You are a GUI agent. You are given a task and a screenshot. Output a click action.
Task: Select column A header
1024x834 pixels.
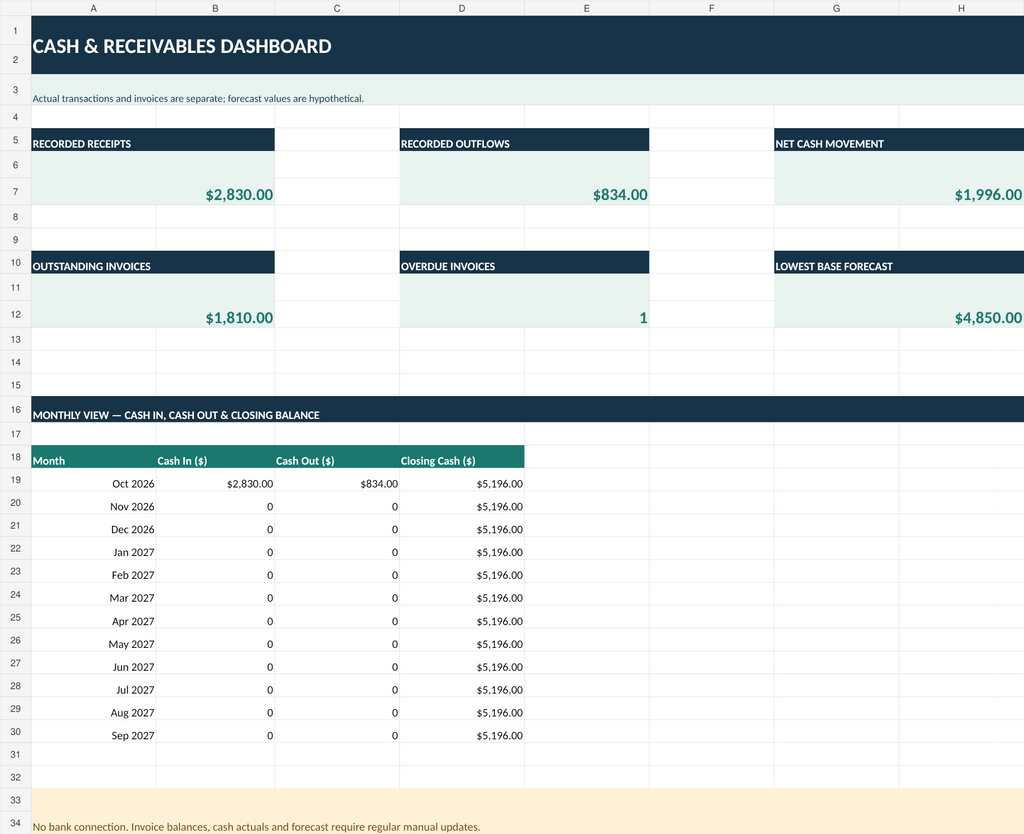[93, 8]
